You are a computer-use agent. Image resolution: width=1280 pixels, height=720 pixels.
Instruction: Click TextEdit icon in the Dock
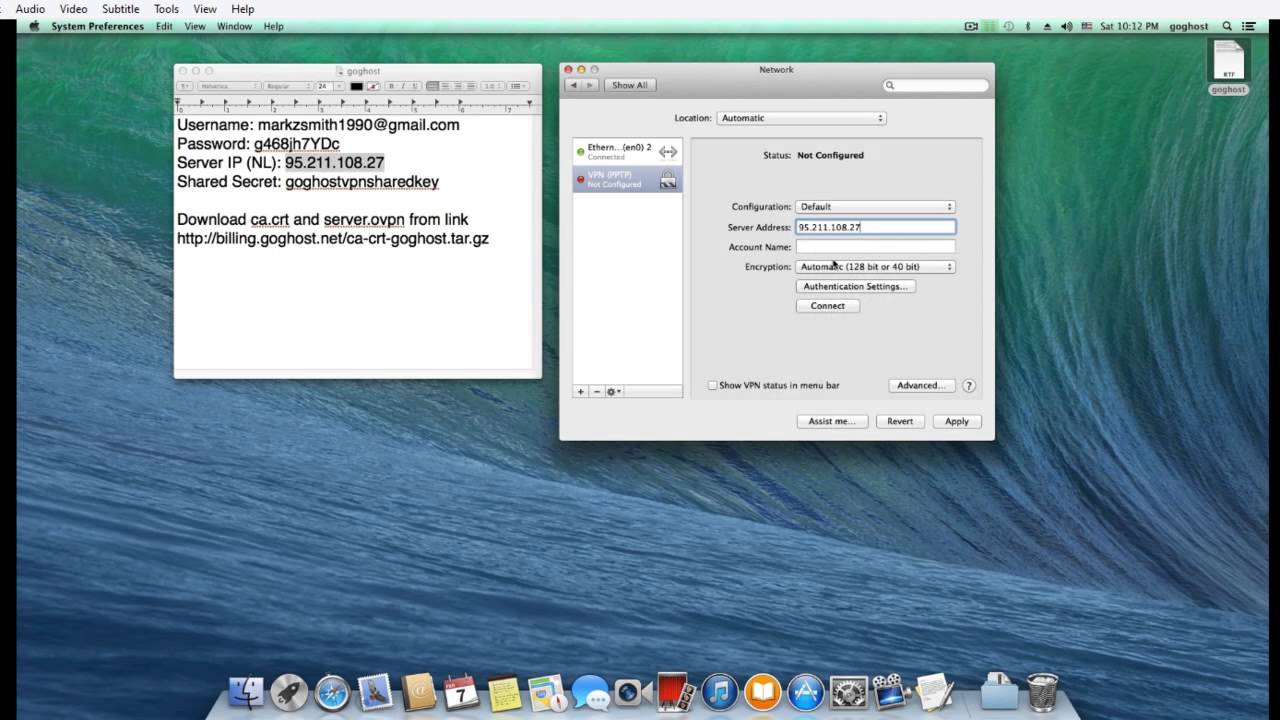[933, 693]
